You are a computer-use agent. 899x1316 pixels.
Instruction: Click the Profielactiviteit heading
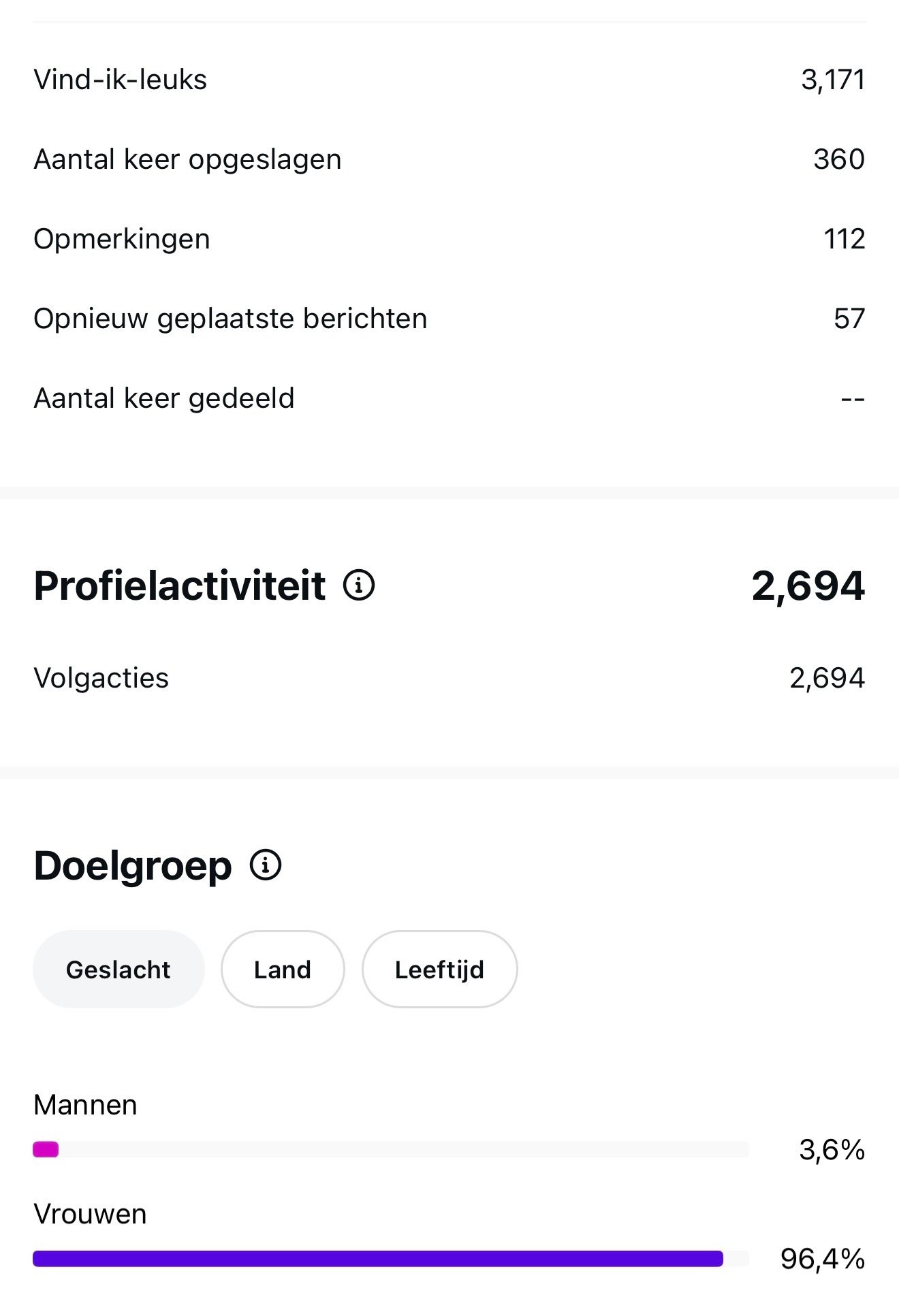(x=180, y=585)
